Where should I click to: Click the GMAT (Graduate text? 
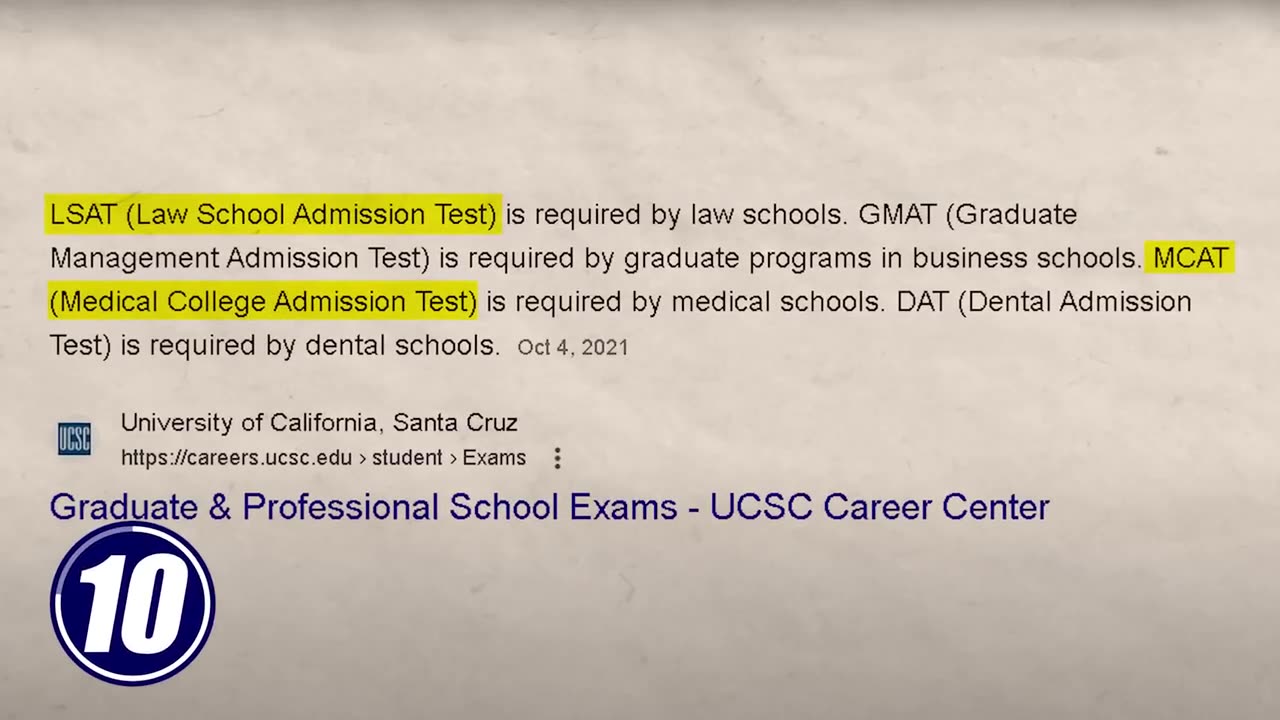coord(967,214)
